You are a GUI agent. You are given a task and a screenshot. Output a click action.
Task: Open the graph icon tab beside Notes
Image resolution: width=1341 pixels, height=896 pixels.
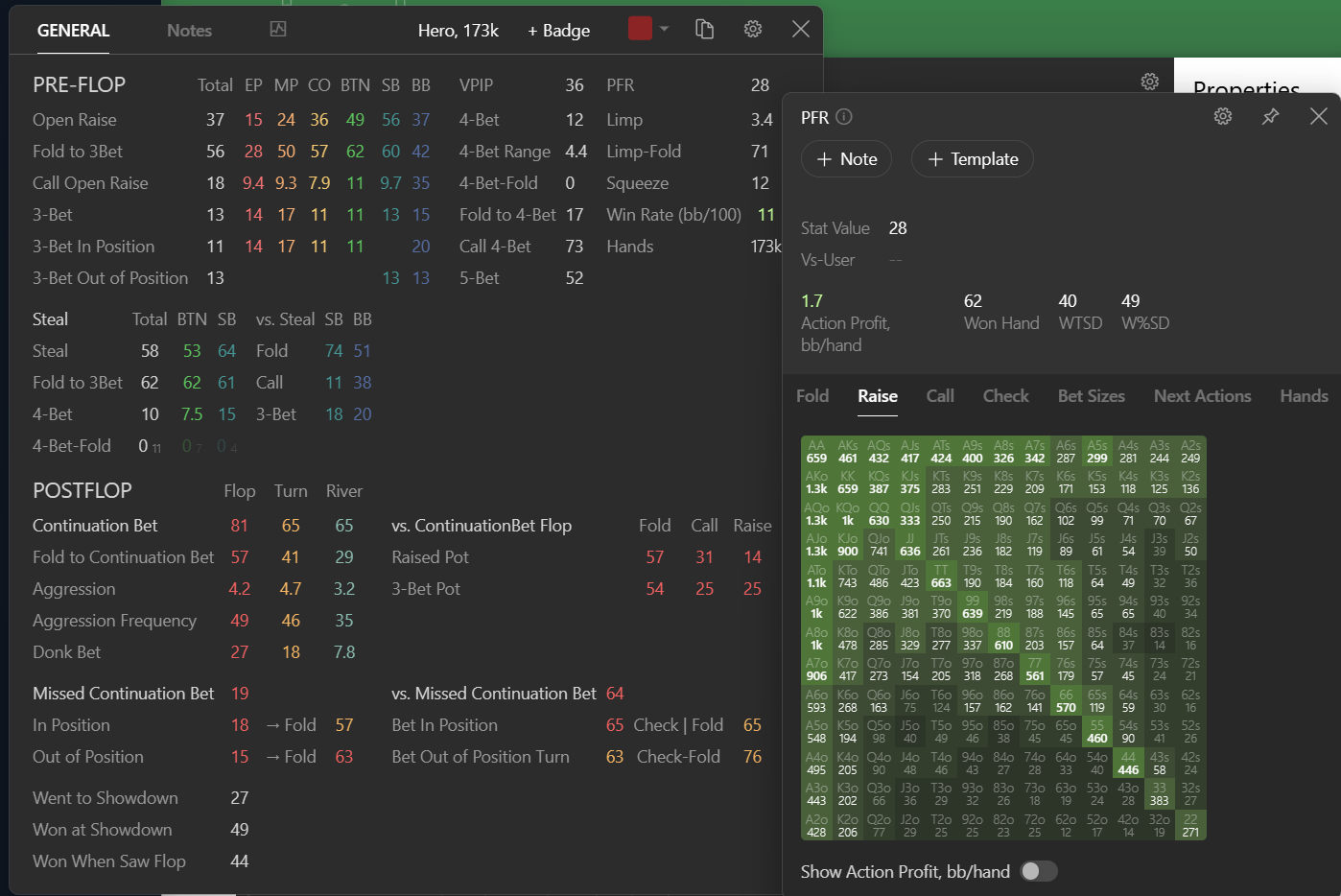coord(278,30)
